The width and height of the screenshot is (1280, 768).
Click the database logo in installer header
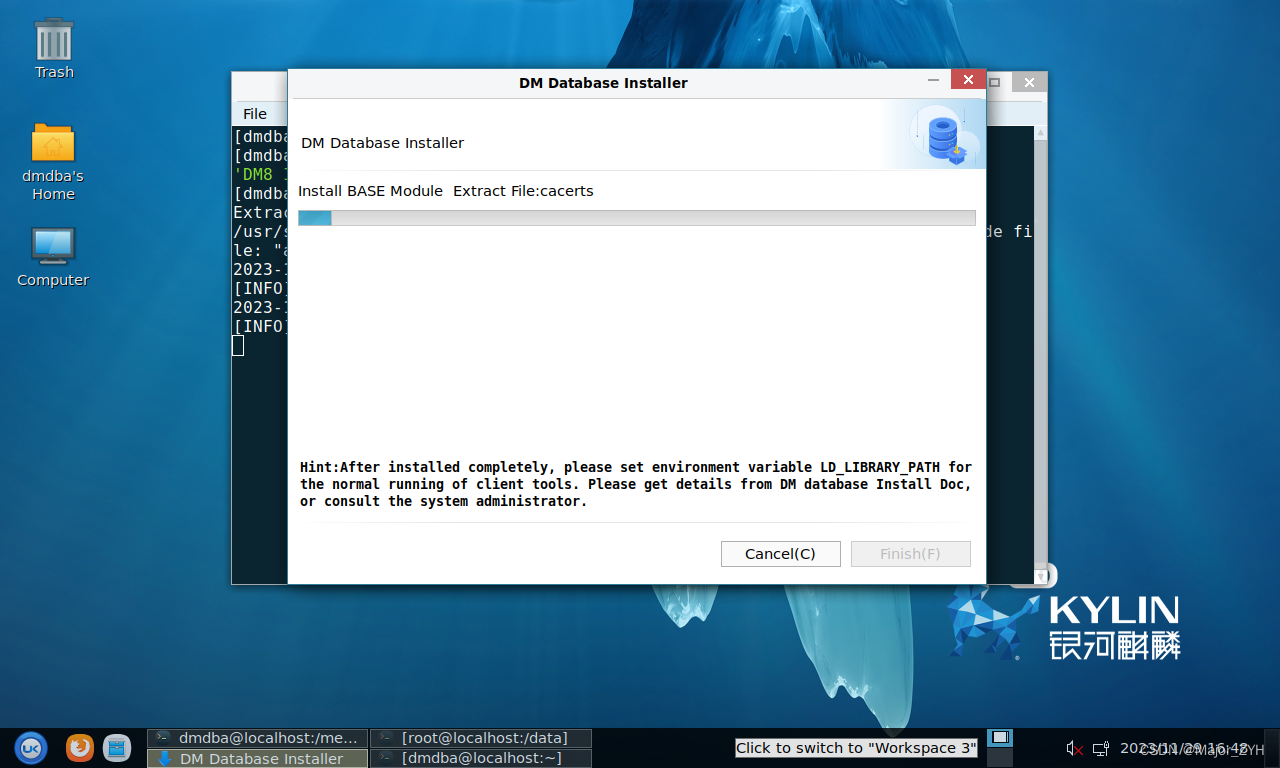[943, 138]
